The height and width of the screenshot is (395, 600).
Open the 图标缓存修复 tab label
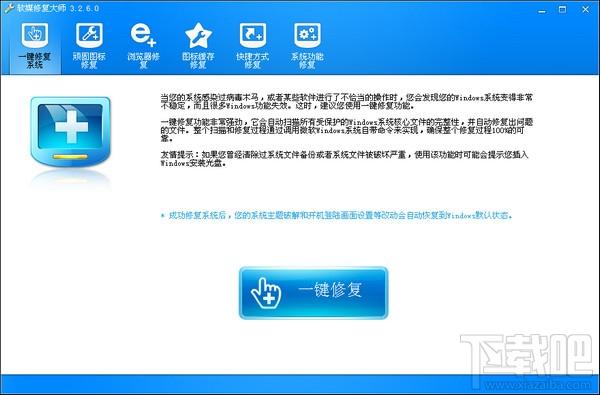pyautogui.click(x=198, y=60)
